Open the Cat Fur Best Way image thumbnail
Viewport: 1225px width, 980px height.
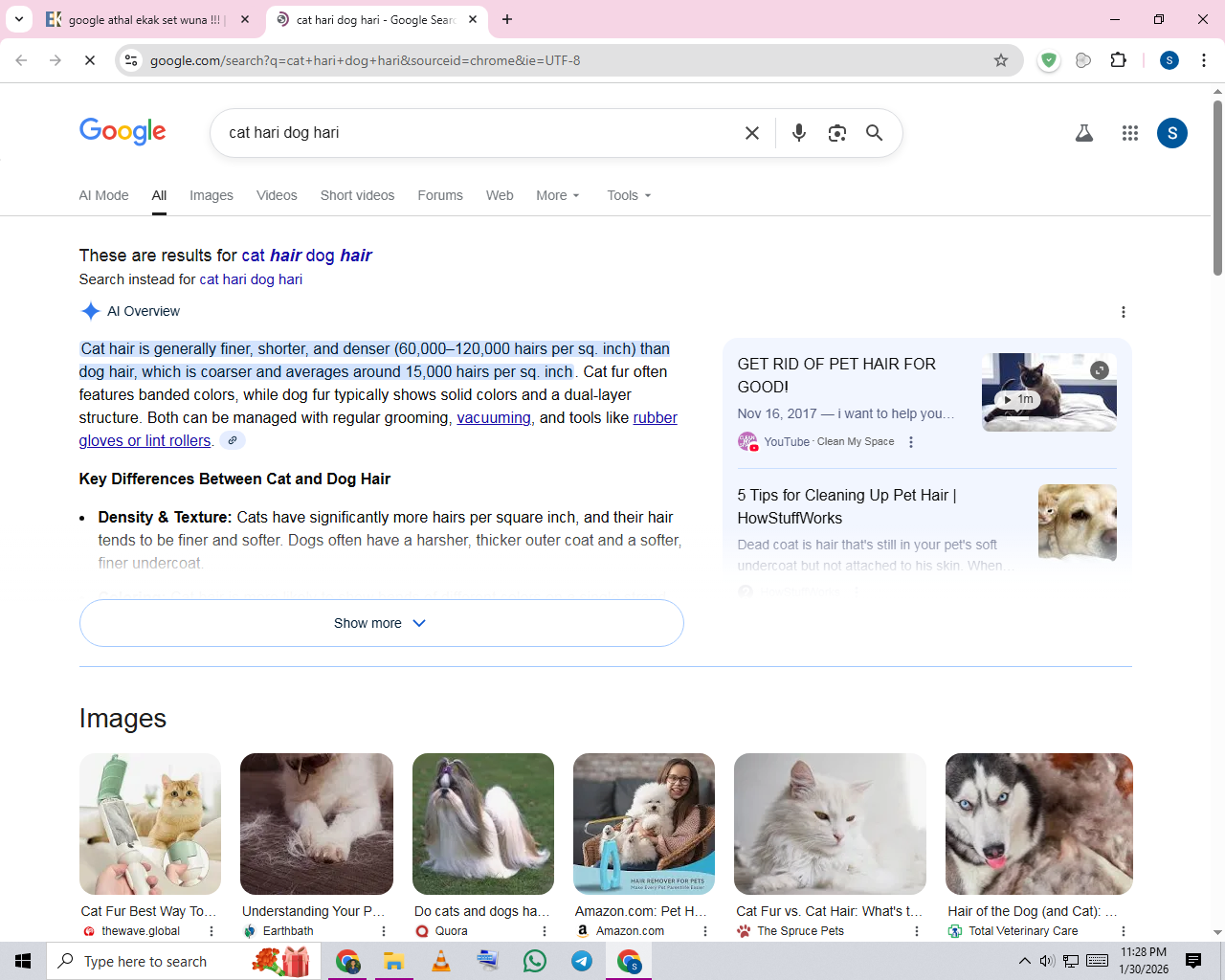pos(150,824)
